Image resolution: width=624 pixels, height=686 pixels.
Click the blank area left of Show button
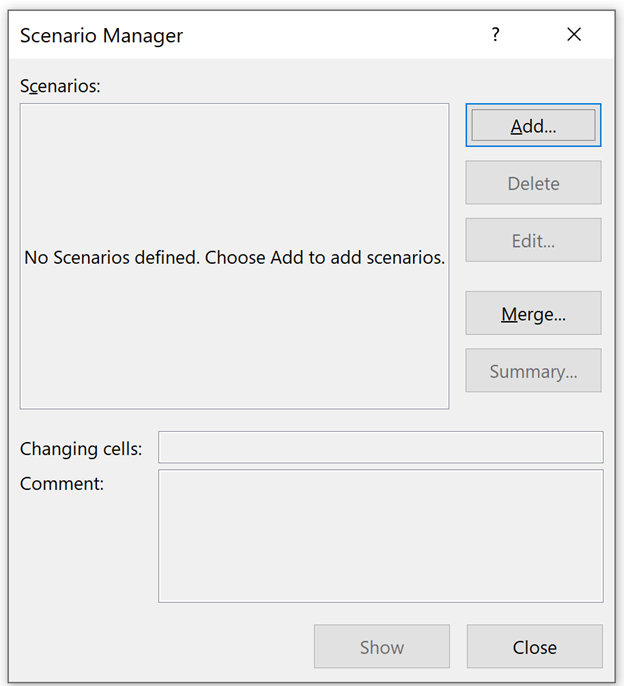tap(160, 647)
